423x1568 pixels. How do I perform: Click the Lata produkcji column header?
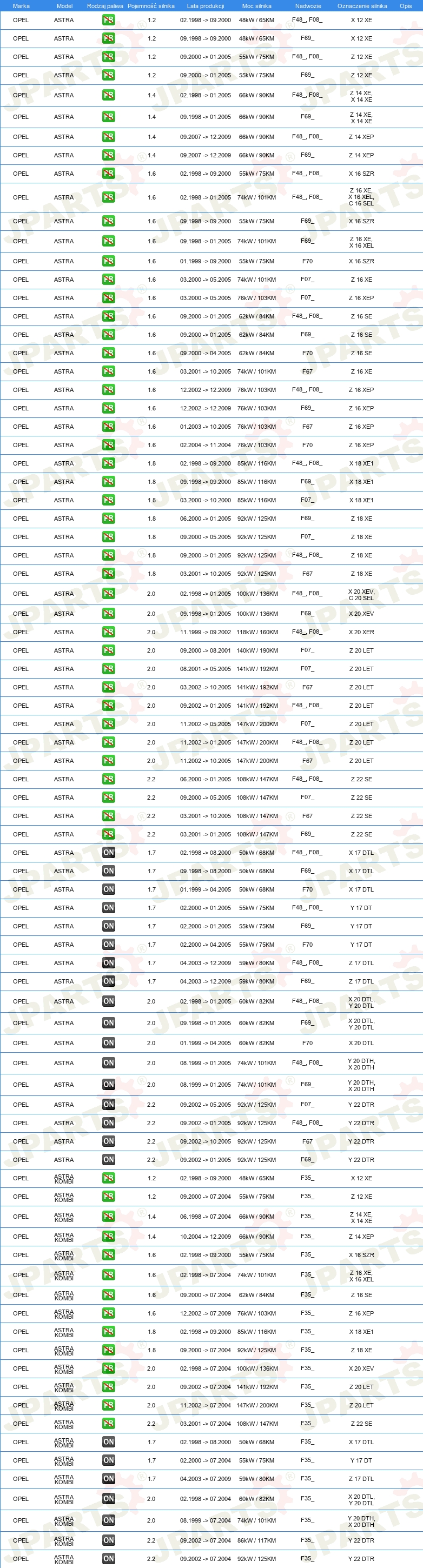tap(205, 6)
